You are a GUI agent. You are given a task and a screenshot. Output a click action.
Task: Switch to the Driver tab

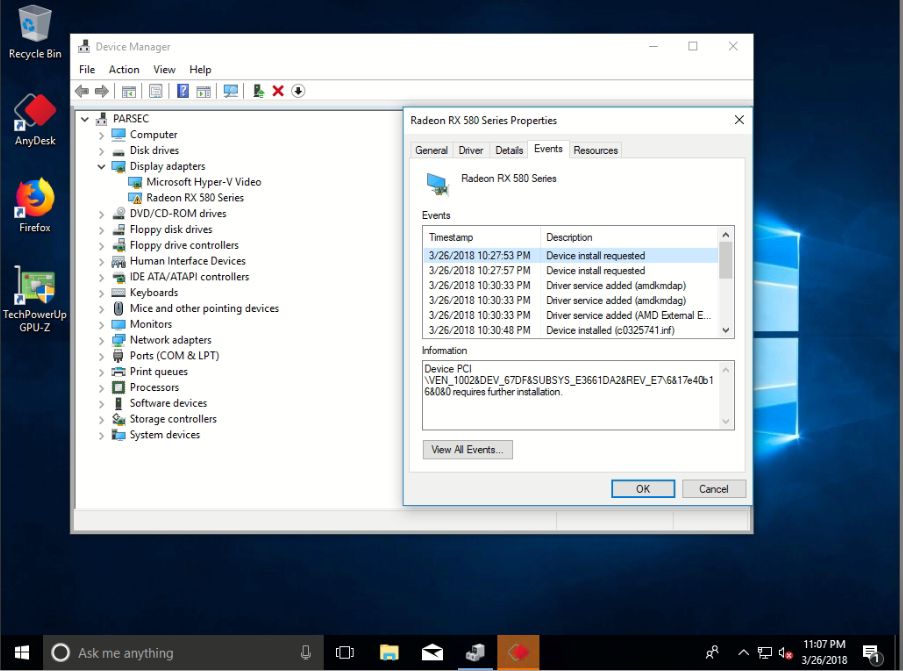coord(471,150)
